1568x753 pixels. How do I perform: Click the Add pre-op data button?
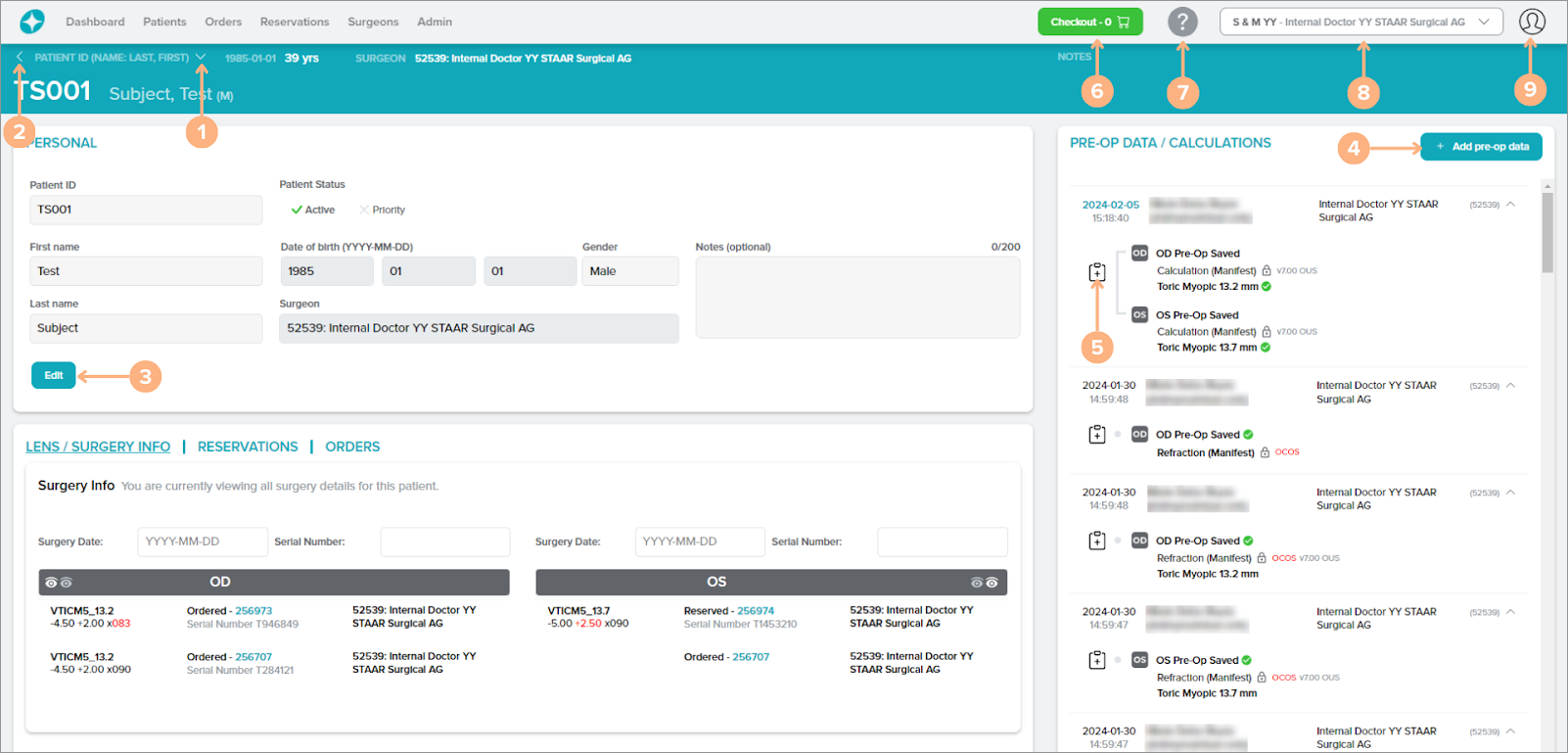[1481, 147]
